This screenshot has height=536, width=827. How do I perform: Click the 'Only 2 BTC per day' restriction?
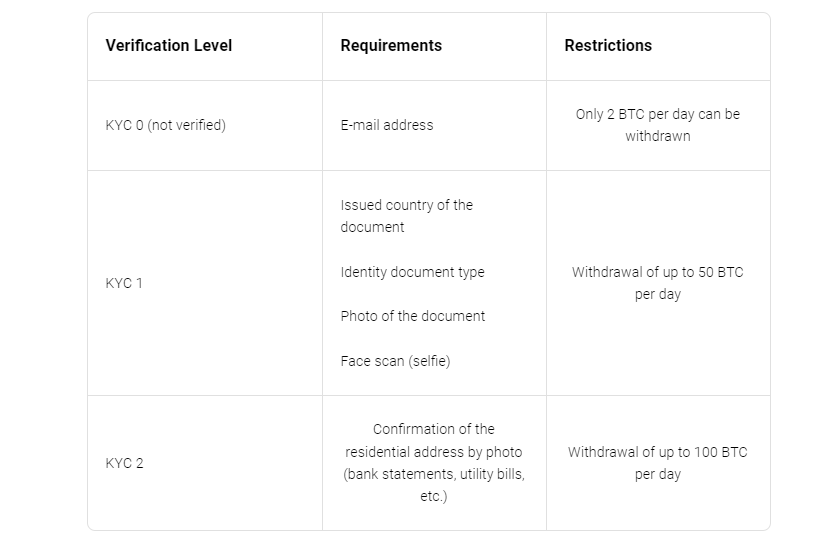[x=658, y=114]
